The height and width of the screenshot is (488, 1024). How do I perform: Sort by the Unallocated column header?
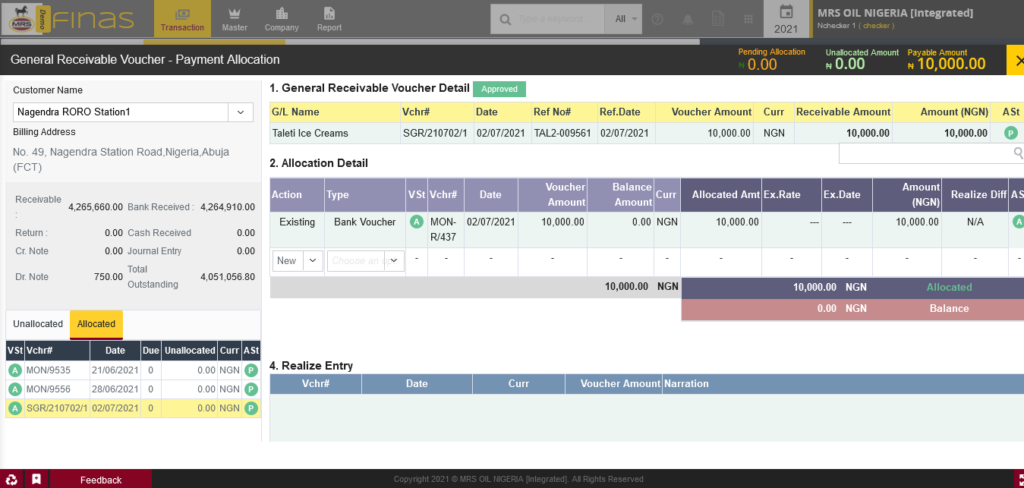[x=189, y=351]
